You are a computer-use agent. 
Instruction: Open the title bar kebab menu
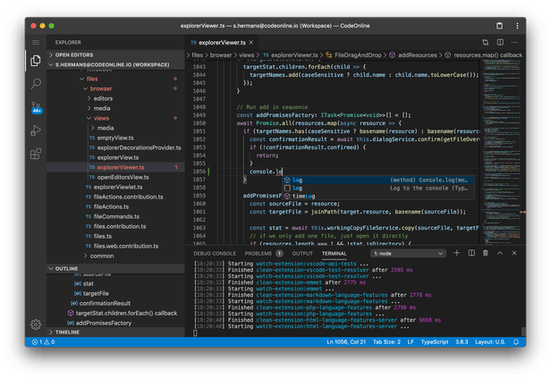[517, 26]
